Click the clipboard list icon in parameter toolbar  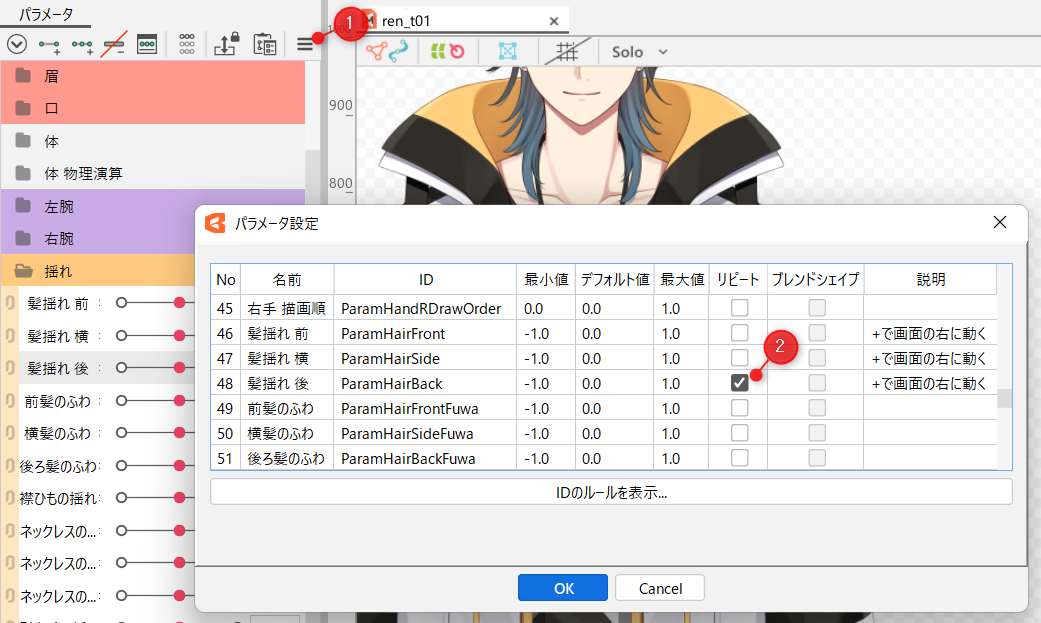click(x=265, y=44)
